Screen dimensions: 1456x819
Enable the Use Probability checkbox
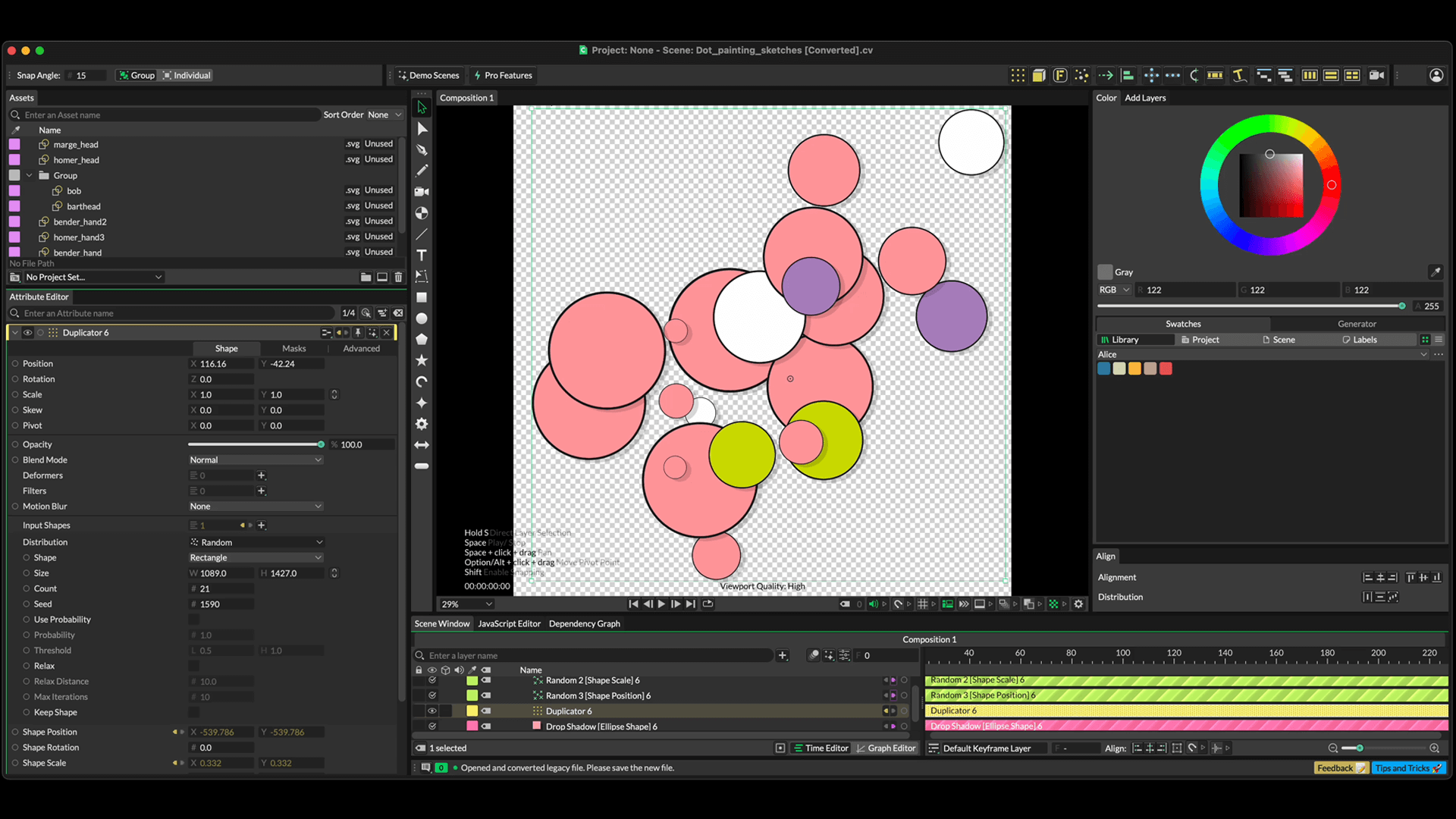193,620
